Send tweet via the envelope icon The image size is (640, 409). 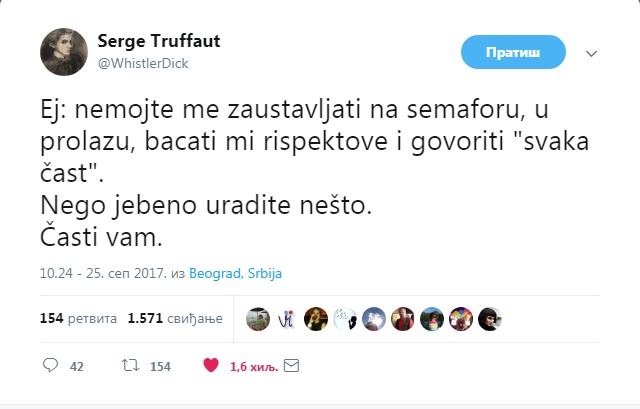click(x=291, y=367)
